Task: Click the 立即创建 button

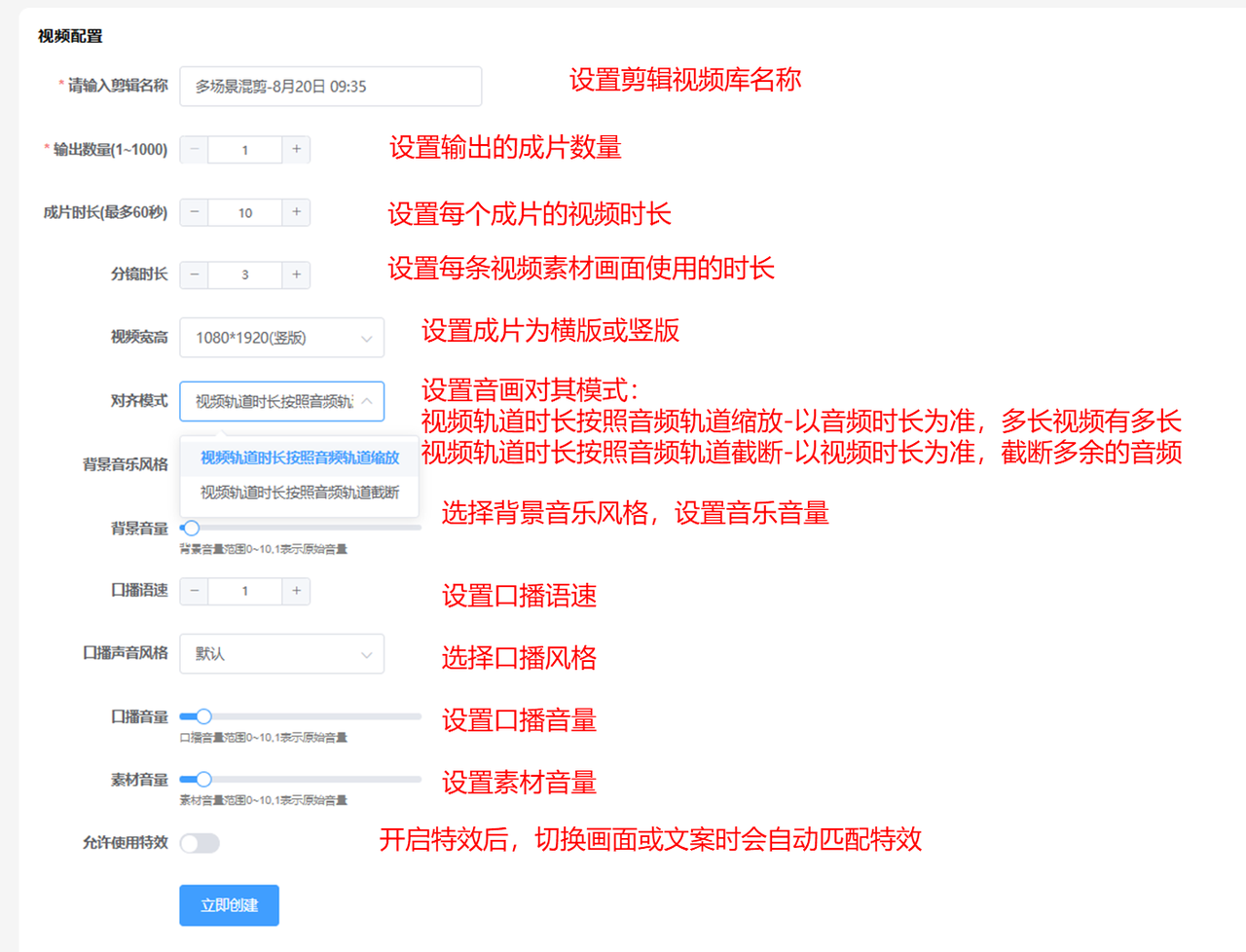Action: pos(229,905)
